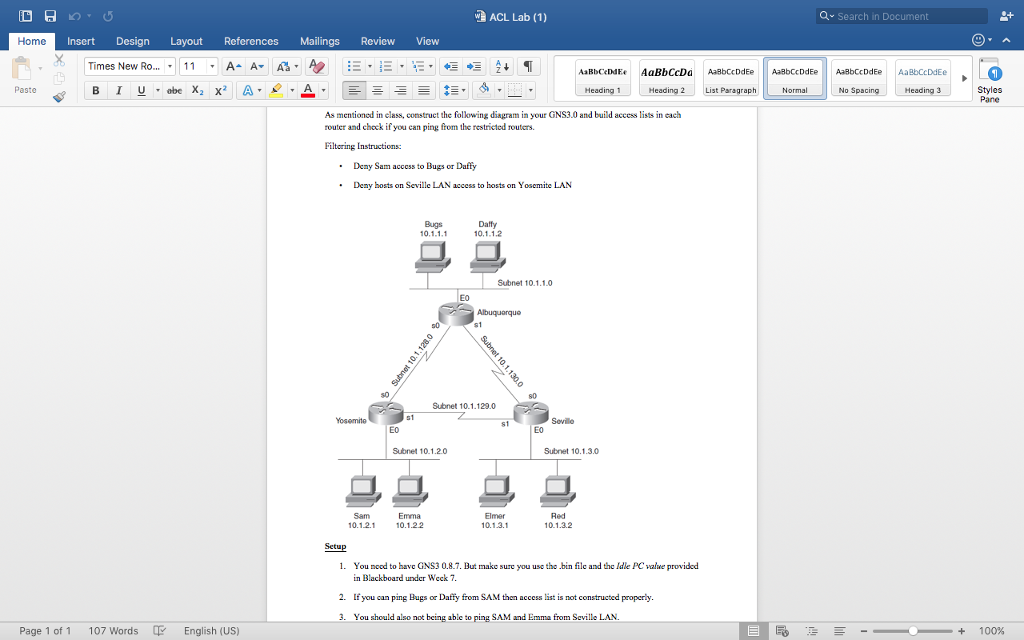The height and width of the screenshot is (640, 1024).
Task: Toggle show paragraph marks
Action: (528, 67)
